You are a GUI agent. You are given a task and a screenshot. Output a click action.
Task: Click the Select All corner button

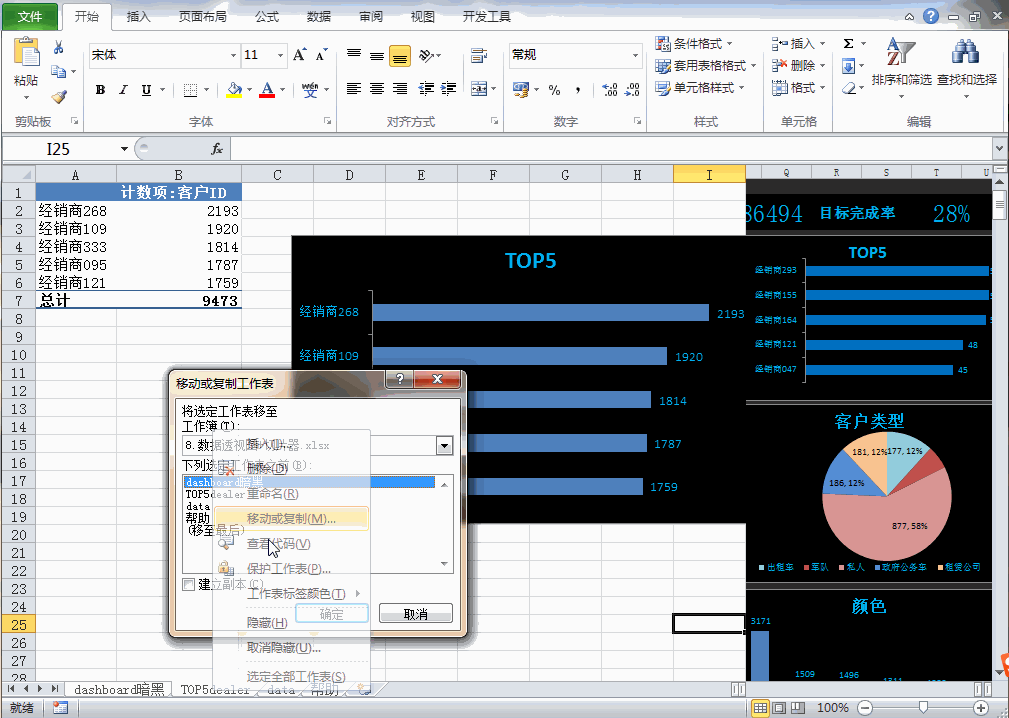(x=19, y=174)
